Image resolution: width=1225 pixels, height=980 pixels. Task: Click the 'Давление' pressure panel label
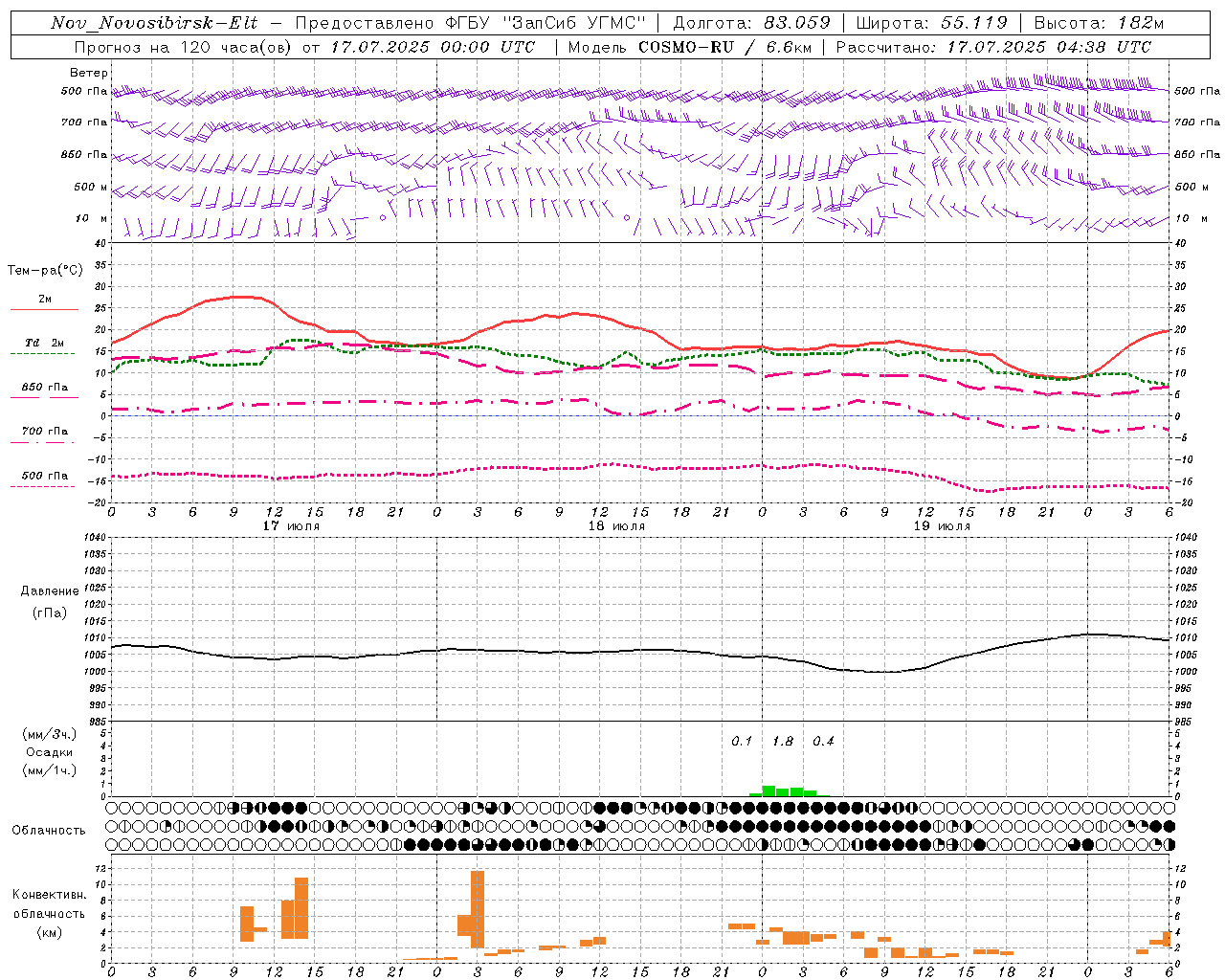50,591
